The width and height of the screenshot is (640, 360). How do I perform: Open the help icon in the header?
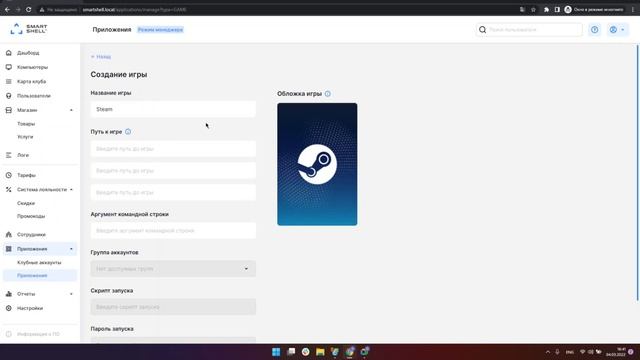click(x=595, y=30)
